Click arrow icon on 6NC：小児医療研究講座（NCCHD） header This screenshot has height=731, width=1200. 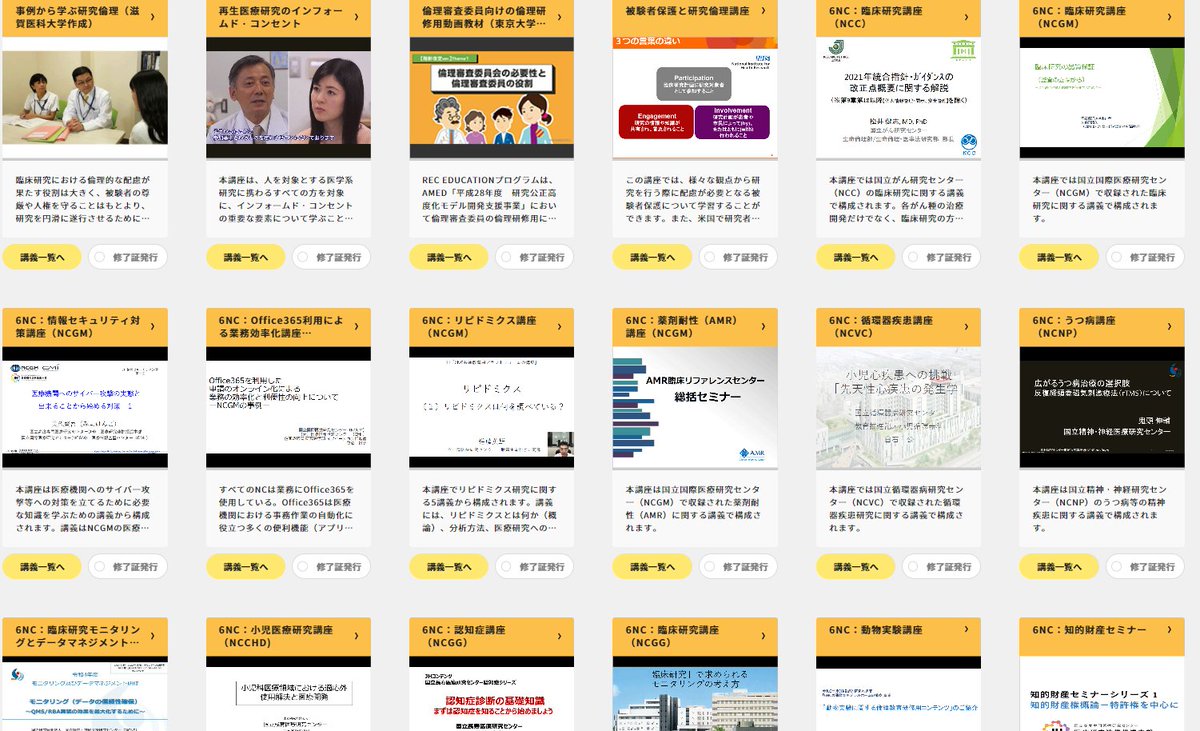point(355,637)
